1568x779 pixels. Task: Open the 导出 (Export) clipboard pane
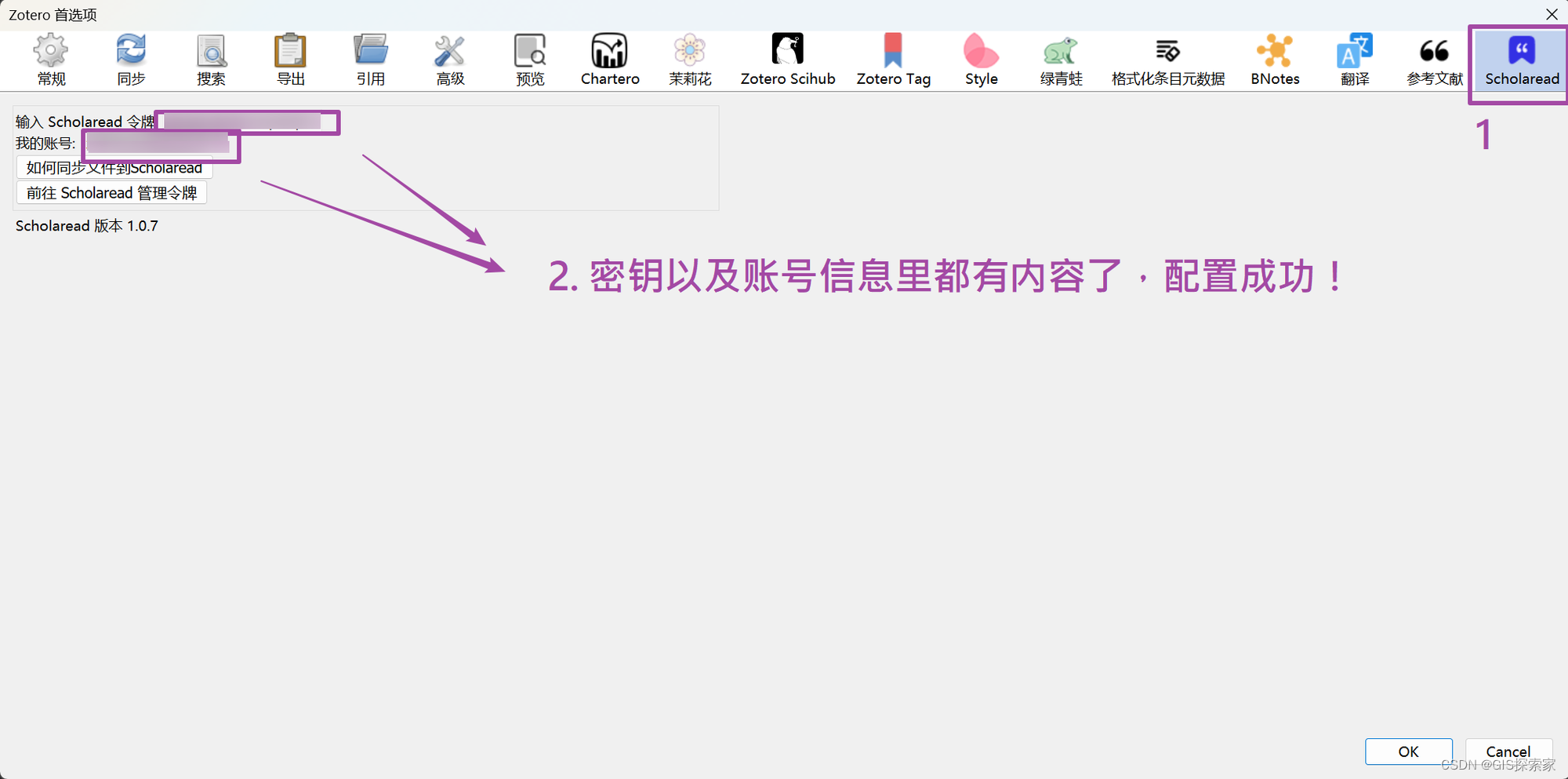[291, 60]
